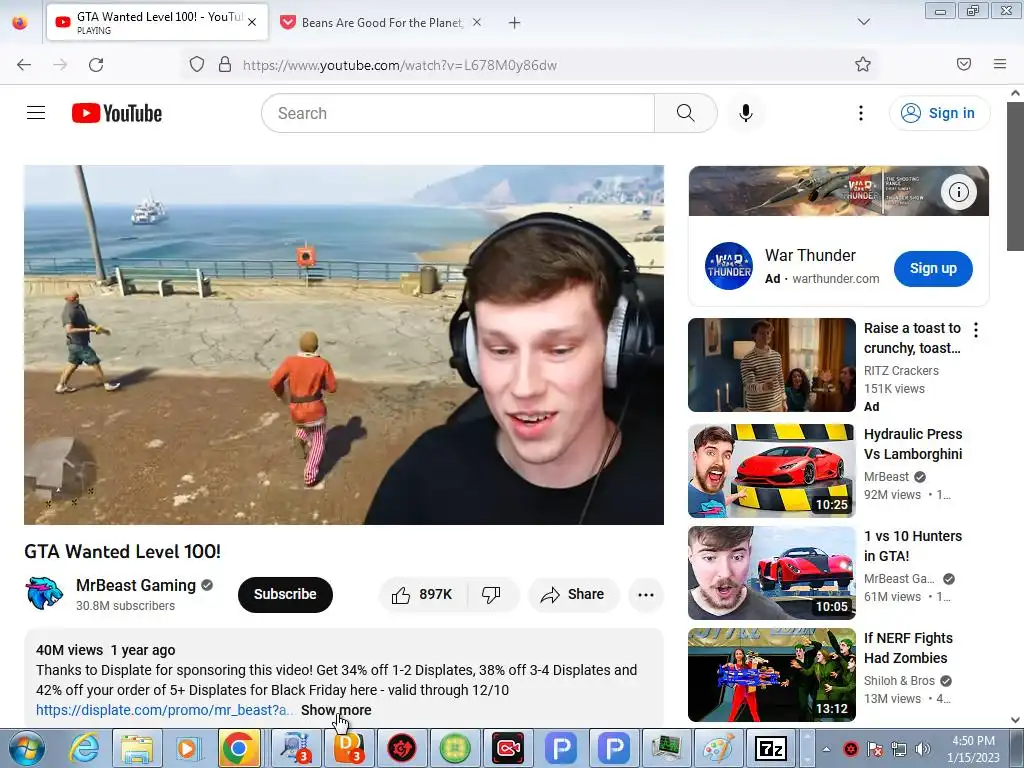Bookmark this page with star icon
Image resolution: width=1024 pixels, height=768 pixels.
coord(863,64)
